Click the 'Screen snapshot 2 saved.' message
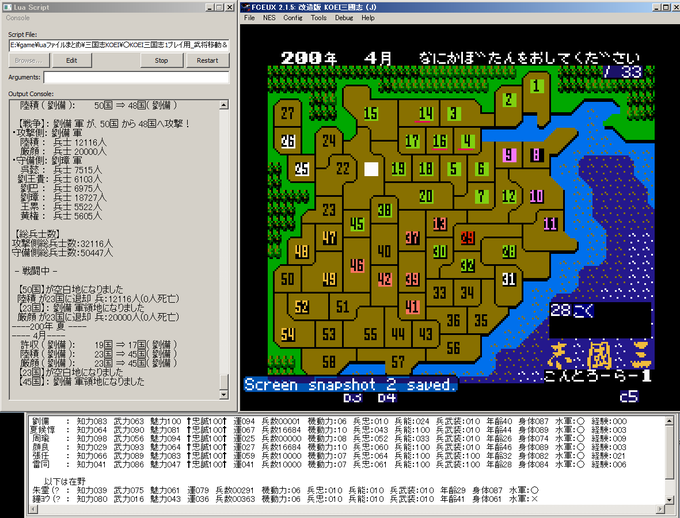This screenshot has width=680, height=518. pos(350,385)
